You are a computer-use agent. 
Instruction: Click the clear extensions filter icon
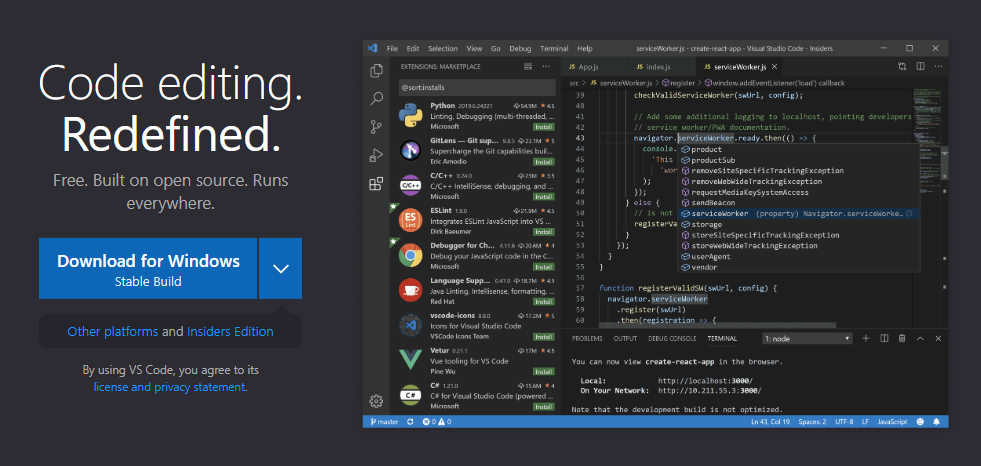[527, 66]
